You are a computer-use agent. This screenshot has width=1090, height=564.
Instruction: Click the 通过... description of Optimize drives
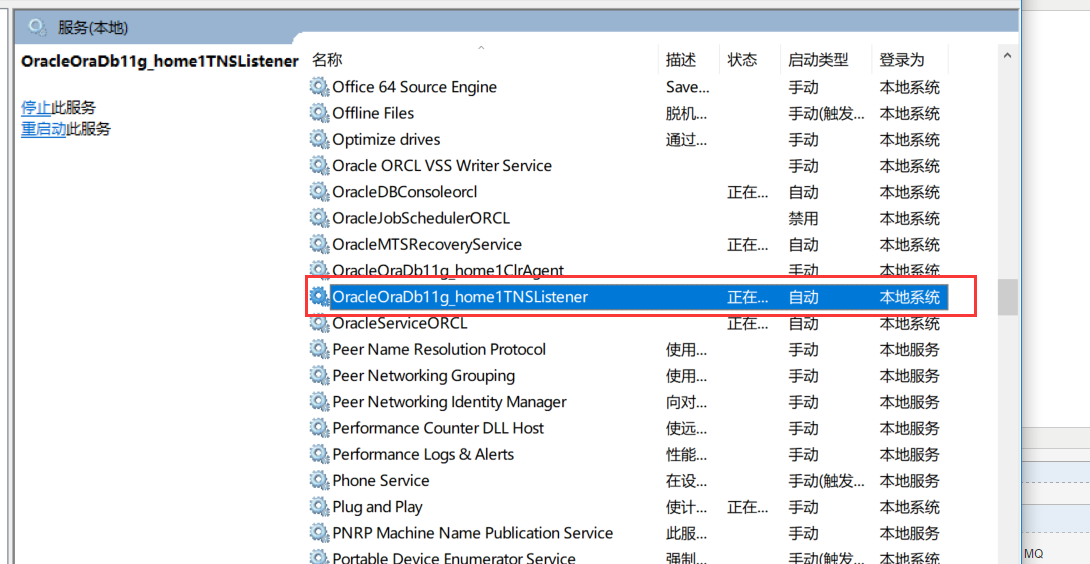coord(686,140)
